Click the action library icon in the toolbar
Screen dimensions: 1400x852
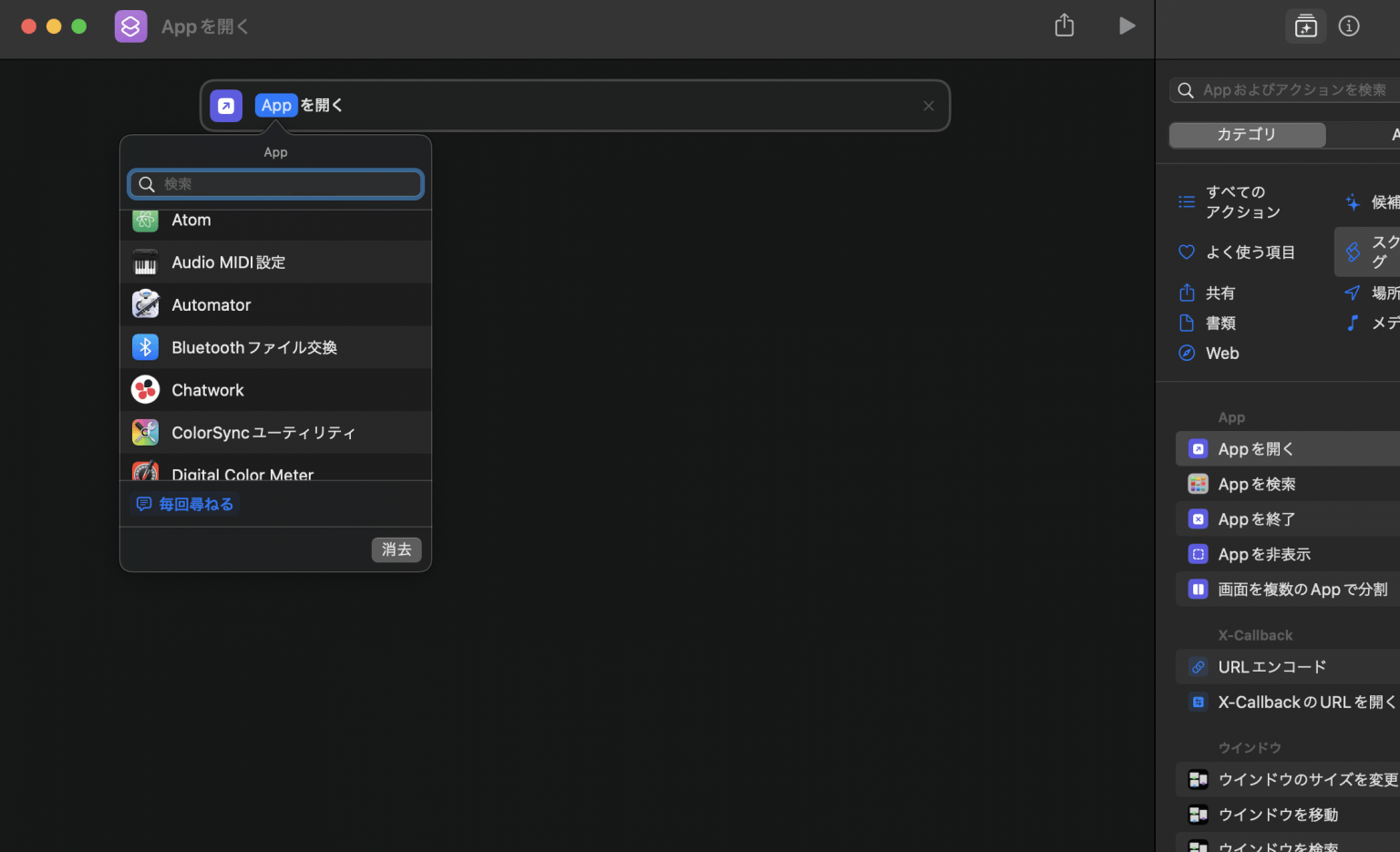tap(1305, 26)
